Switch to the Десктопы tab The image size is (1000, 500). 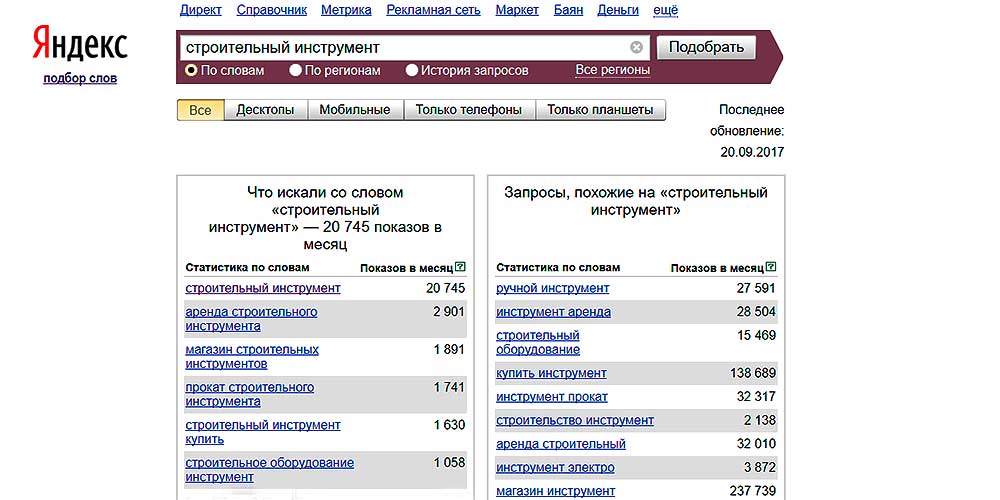(x=265, y=110)
